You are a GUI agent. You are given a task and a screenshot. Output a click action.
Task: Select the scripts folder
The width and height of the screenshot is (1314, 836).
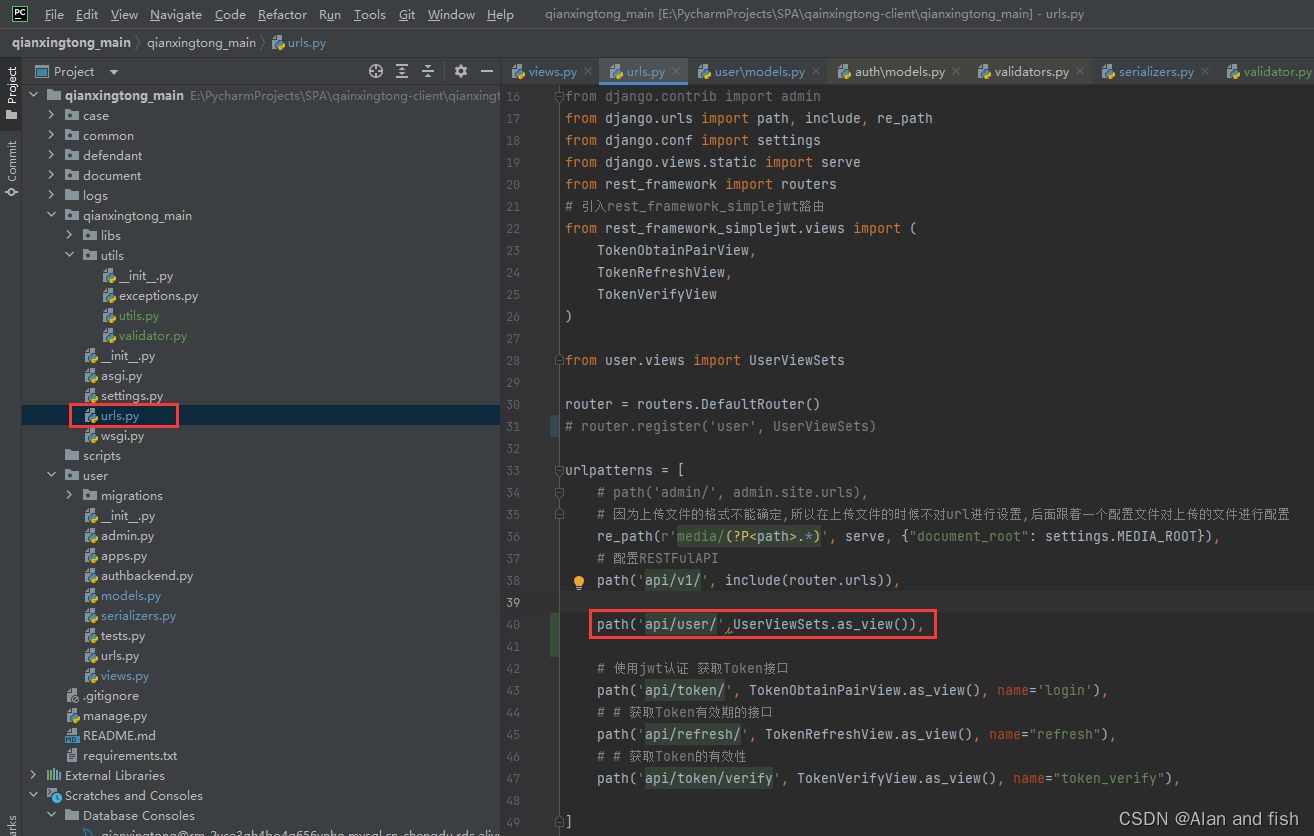(101, 456)
